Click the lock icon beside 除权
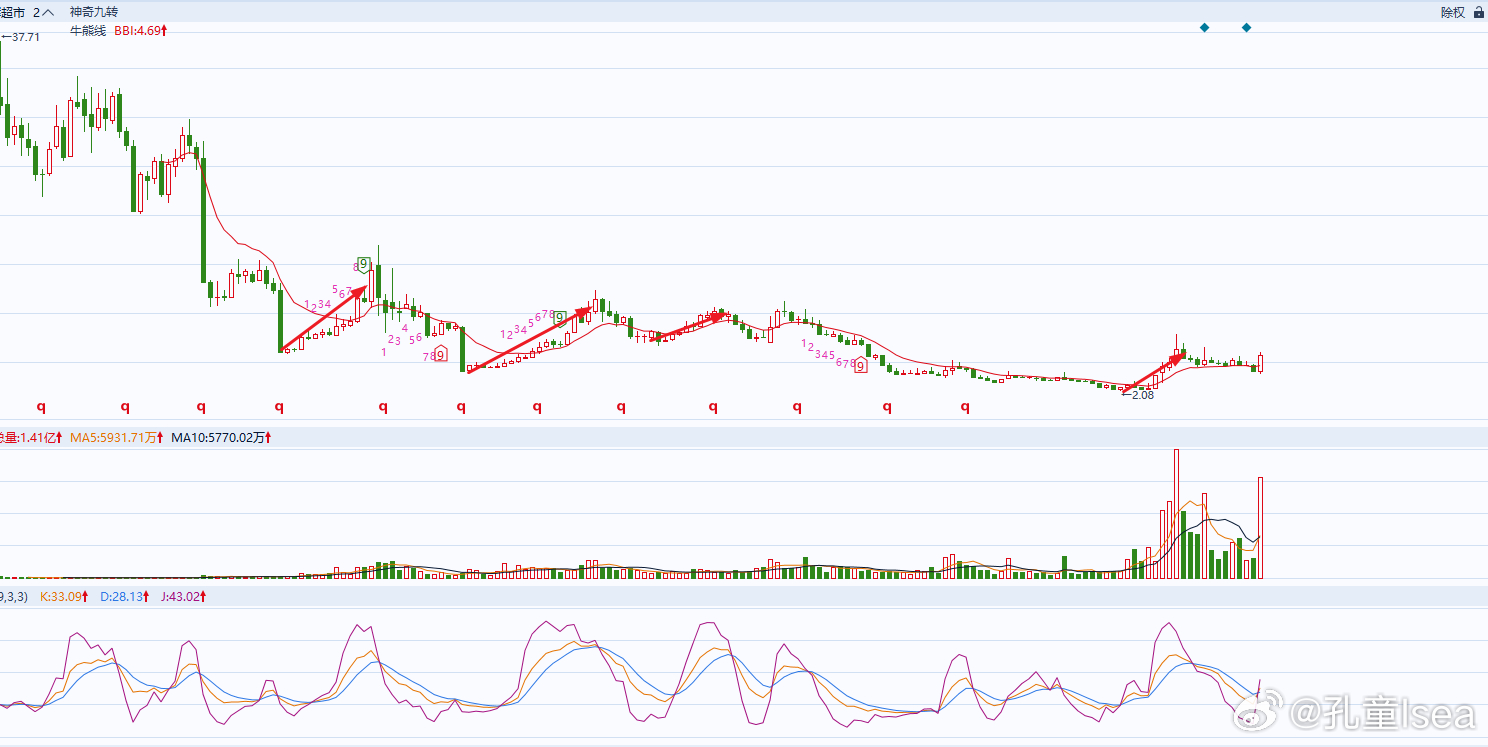This screenshot has width=1488, height=747. coord(1478,12)
